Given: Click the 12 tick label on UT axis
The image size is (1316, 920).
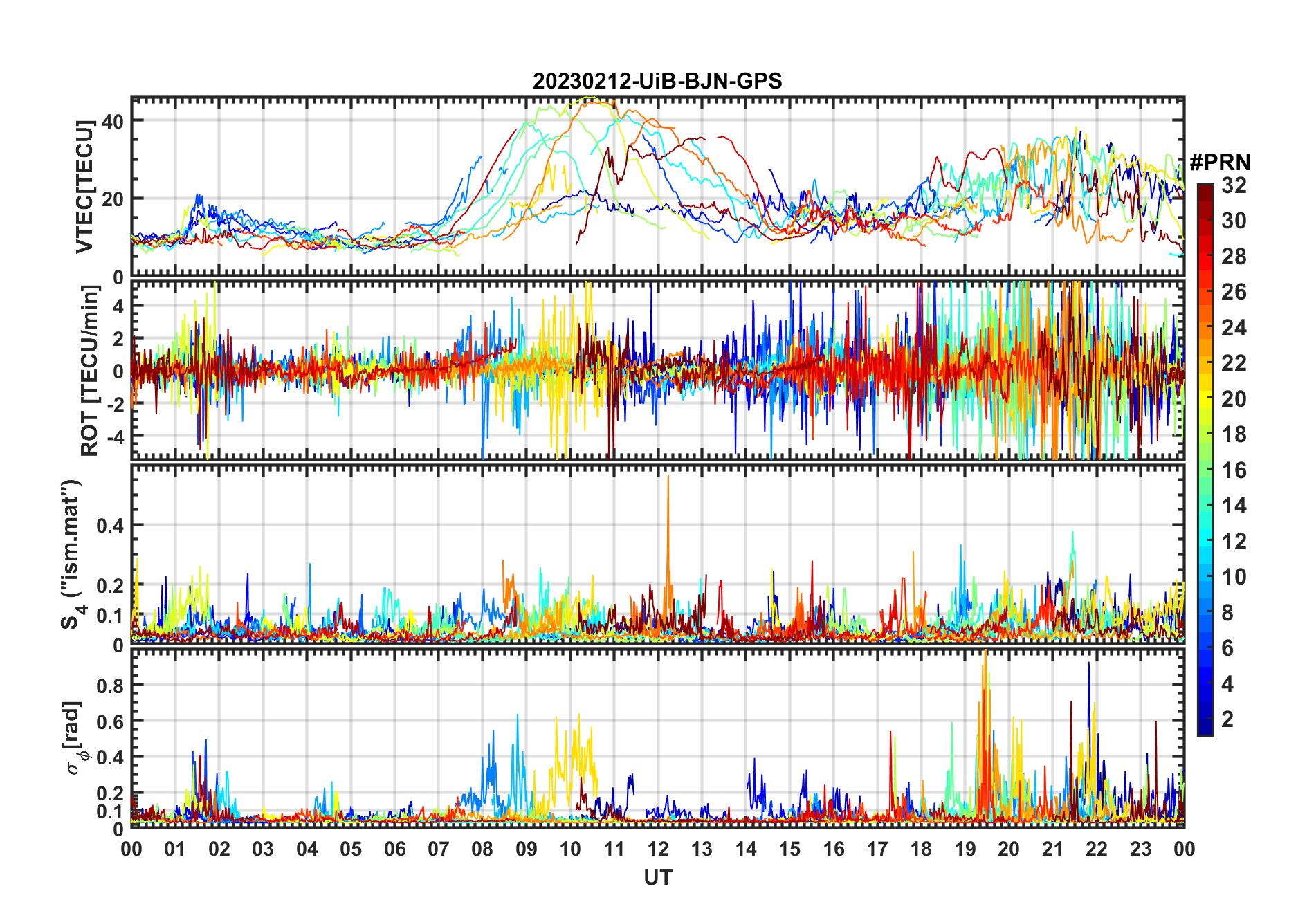Looking at the screenshot, I should pos(657,849).
